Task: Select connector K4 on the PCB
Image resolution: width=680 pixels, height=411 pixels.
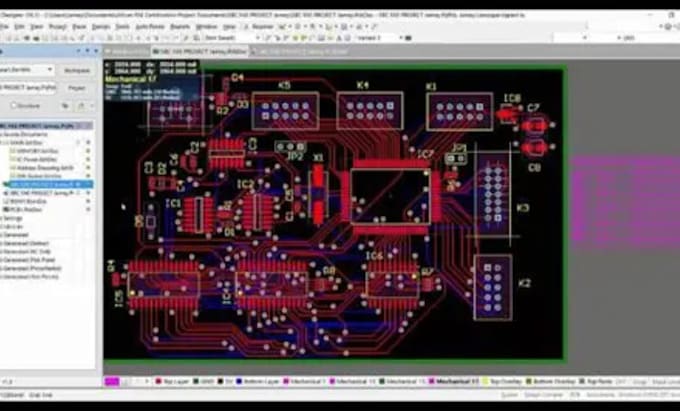Action: 370,111
